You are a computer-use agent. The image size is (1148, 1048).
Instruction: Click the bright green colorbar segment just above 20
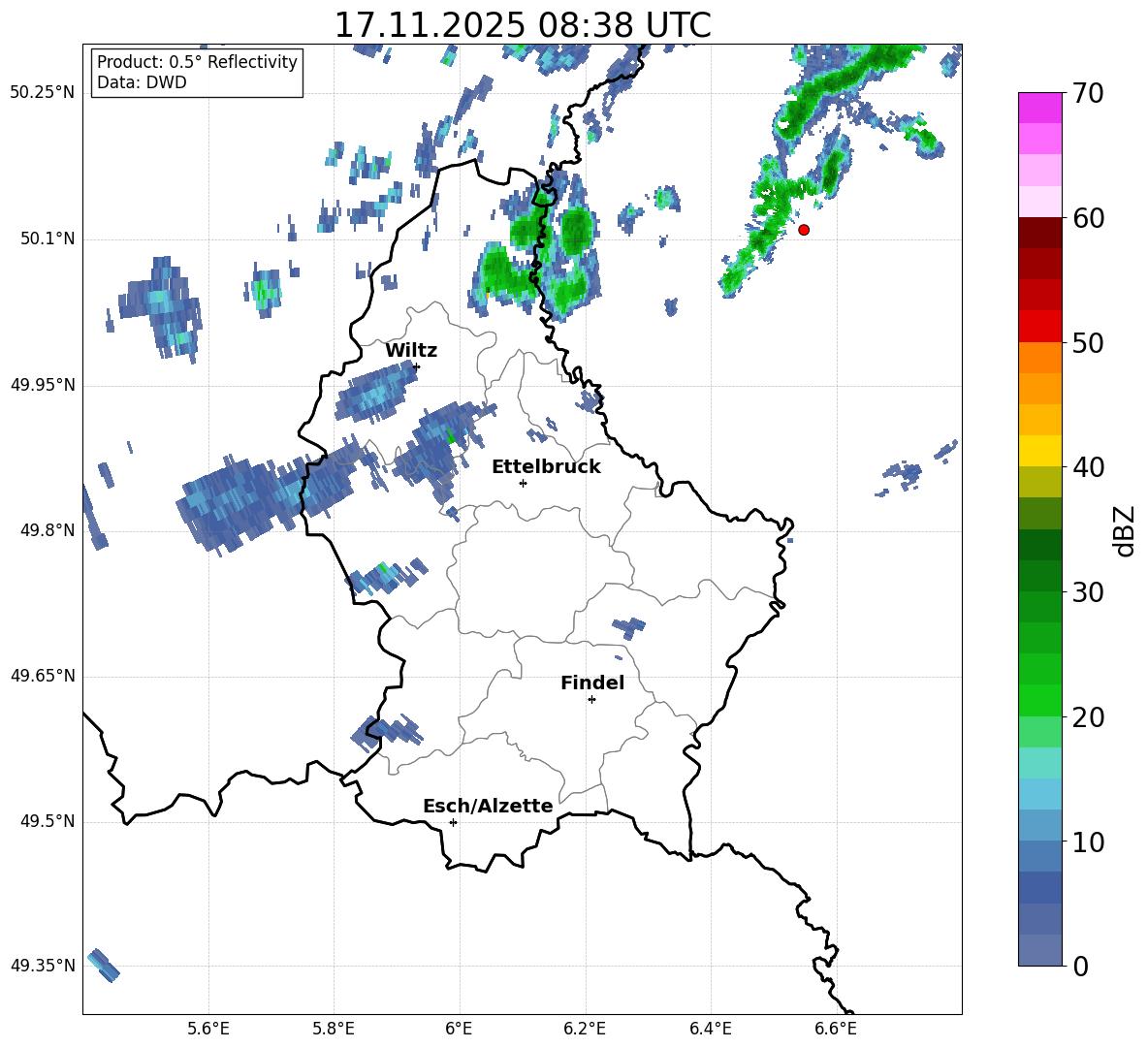pyautogui.click(x=1039, y=700)
